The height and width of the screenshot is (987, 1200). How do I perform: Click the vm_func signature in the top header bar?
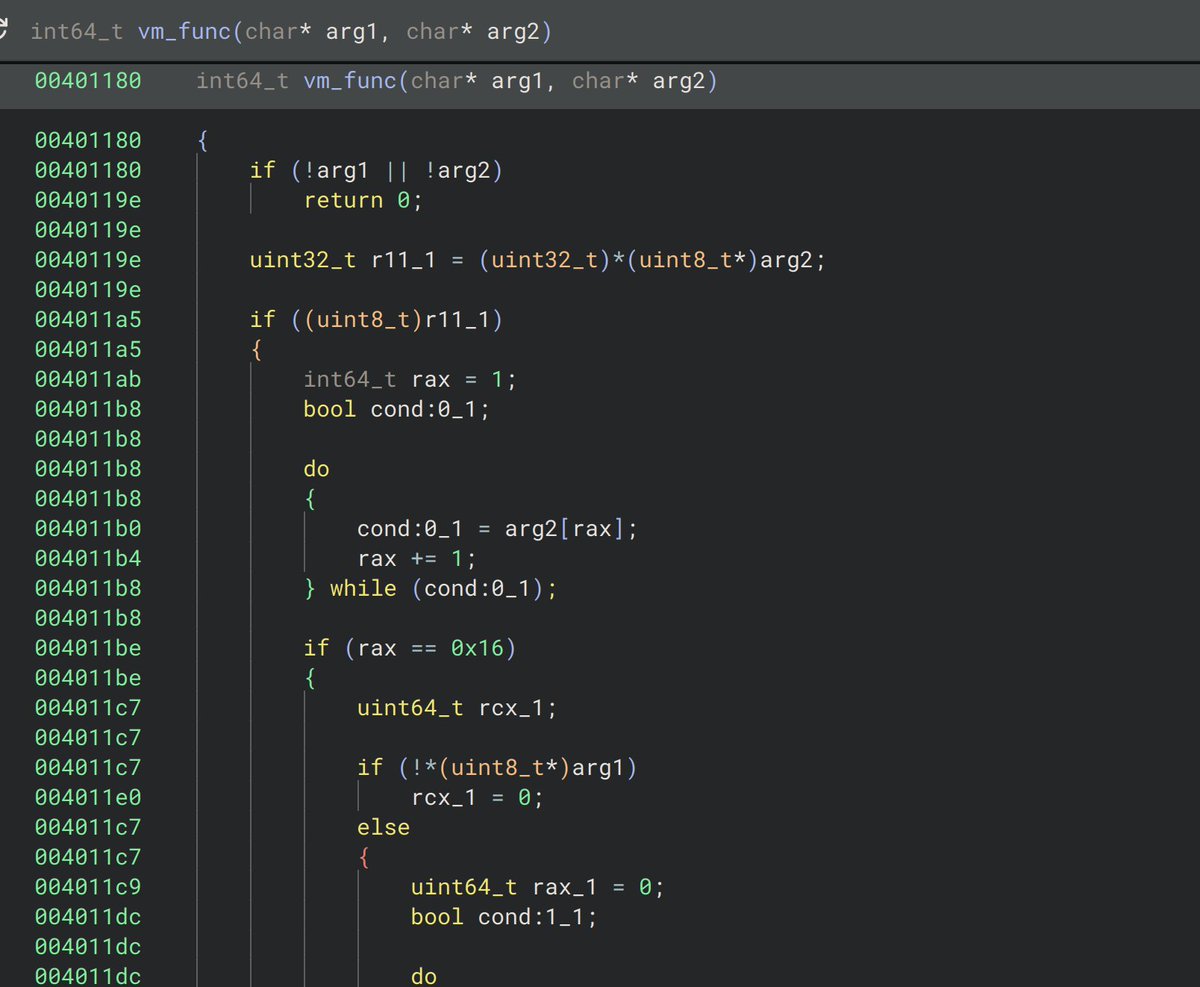click(291, 31)
